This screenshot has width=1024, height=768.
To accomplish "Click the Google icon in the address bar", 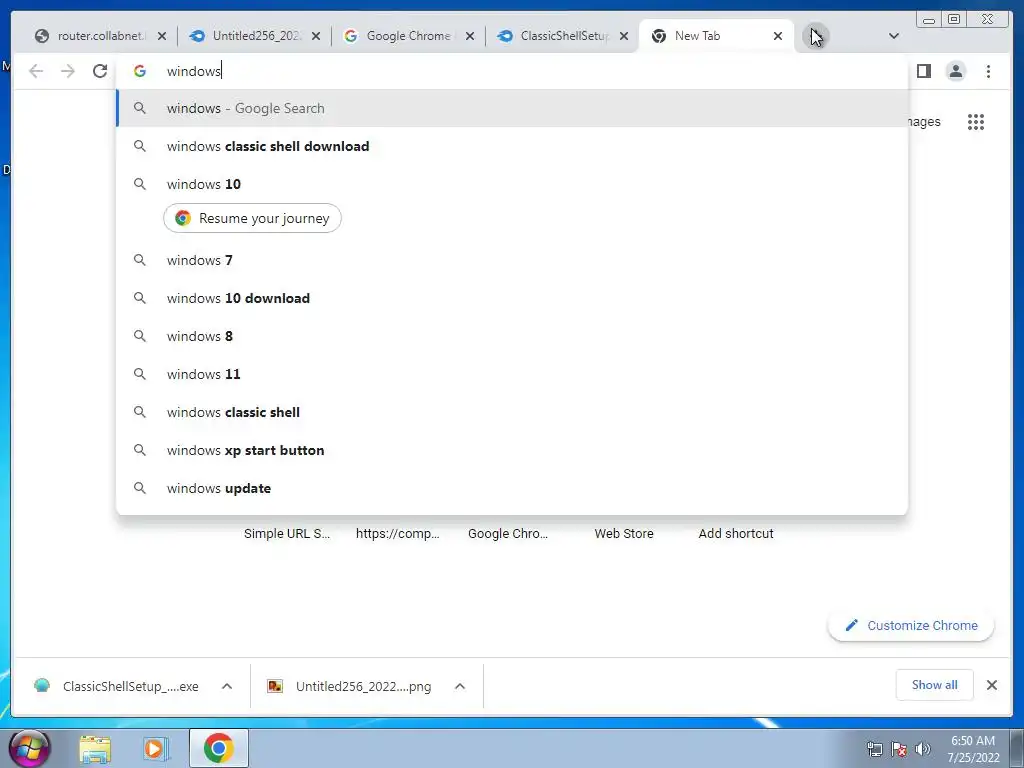I will pyautogui.click(x=140, y=71).
